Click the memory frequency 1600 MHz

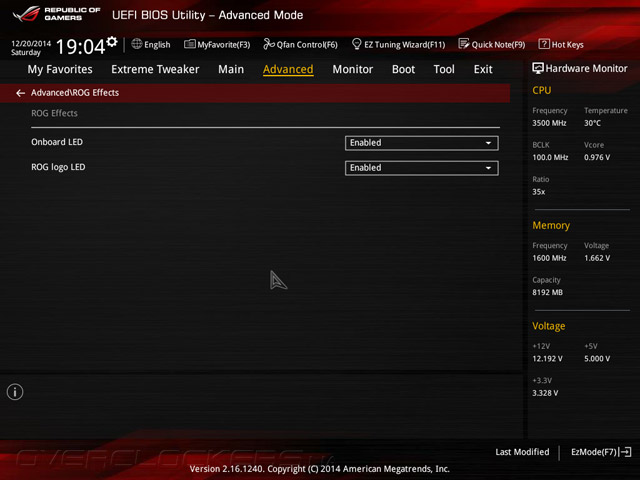point(549,258)
